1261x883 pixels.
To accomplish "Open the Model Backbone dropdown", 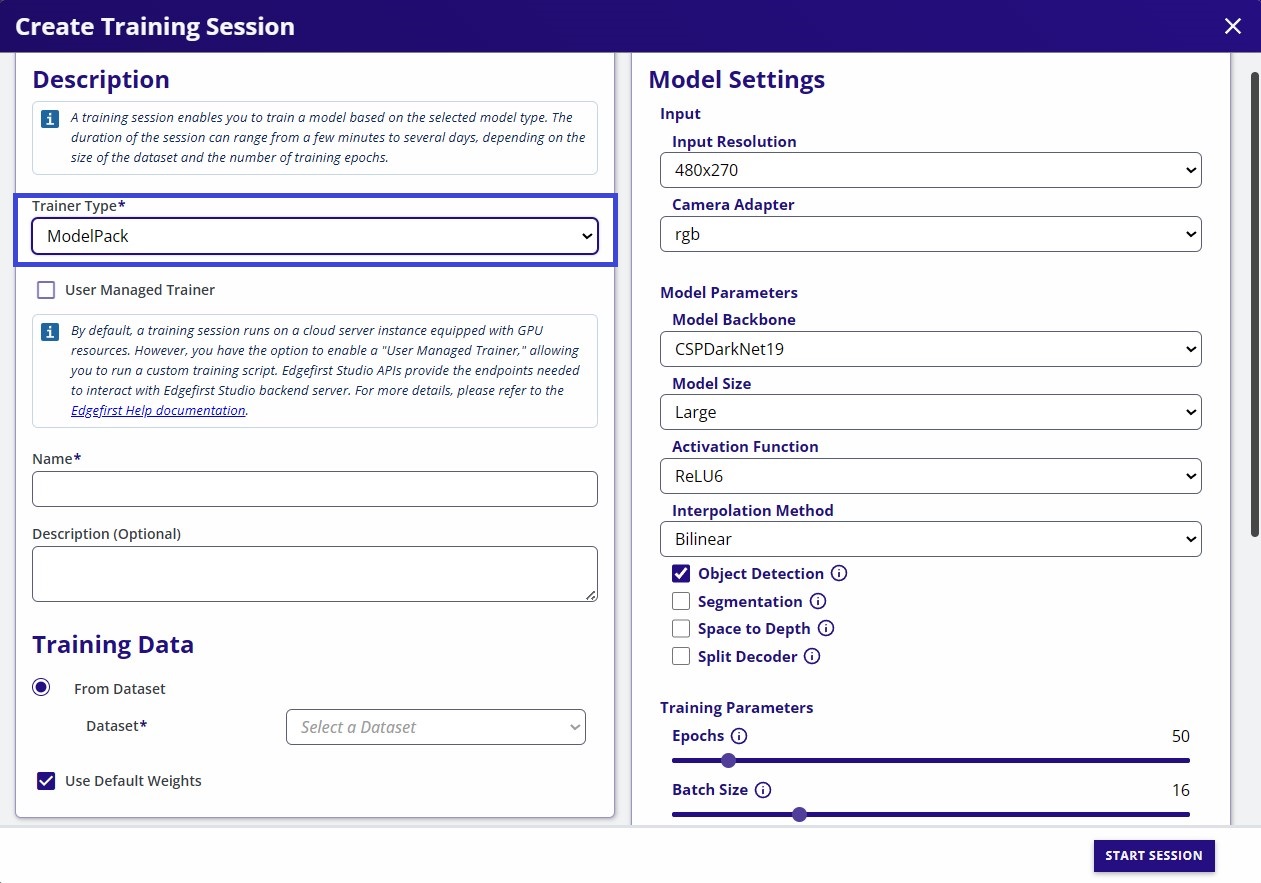I will 930,349.
